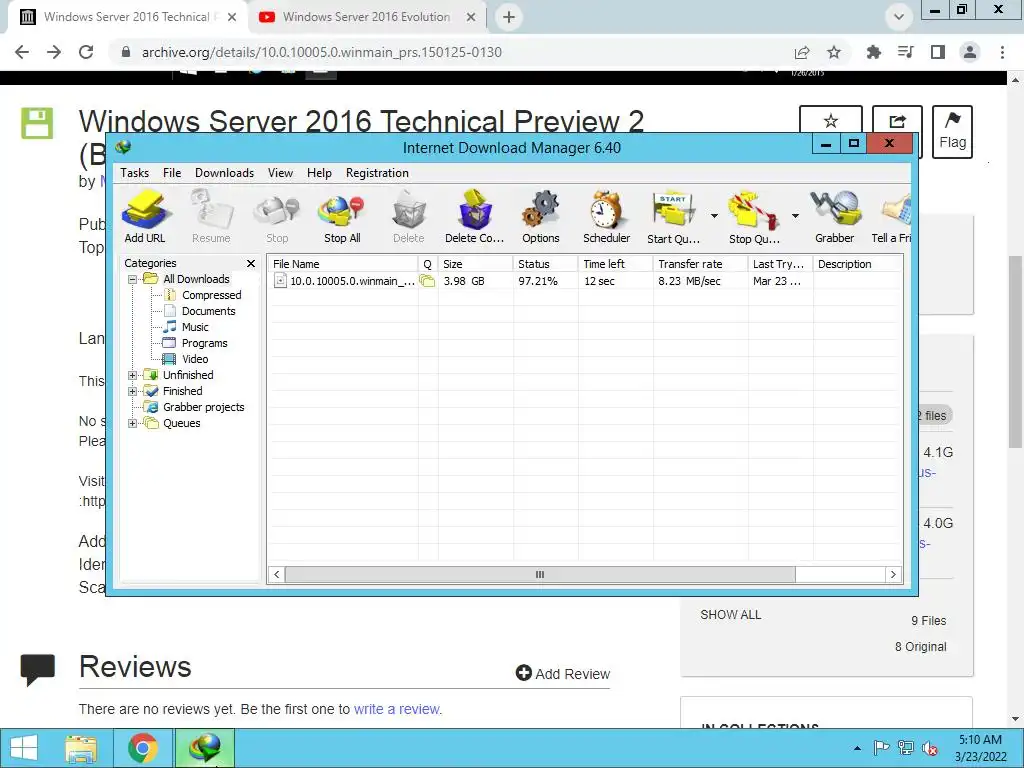Image resolution: width=1024 pixels, height=768 pixels.
Task: Select the Compressed category
Action: click(x=212, y=295)
